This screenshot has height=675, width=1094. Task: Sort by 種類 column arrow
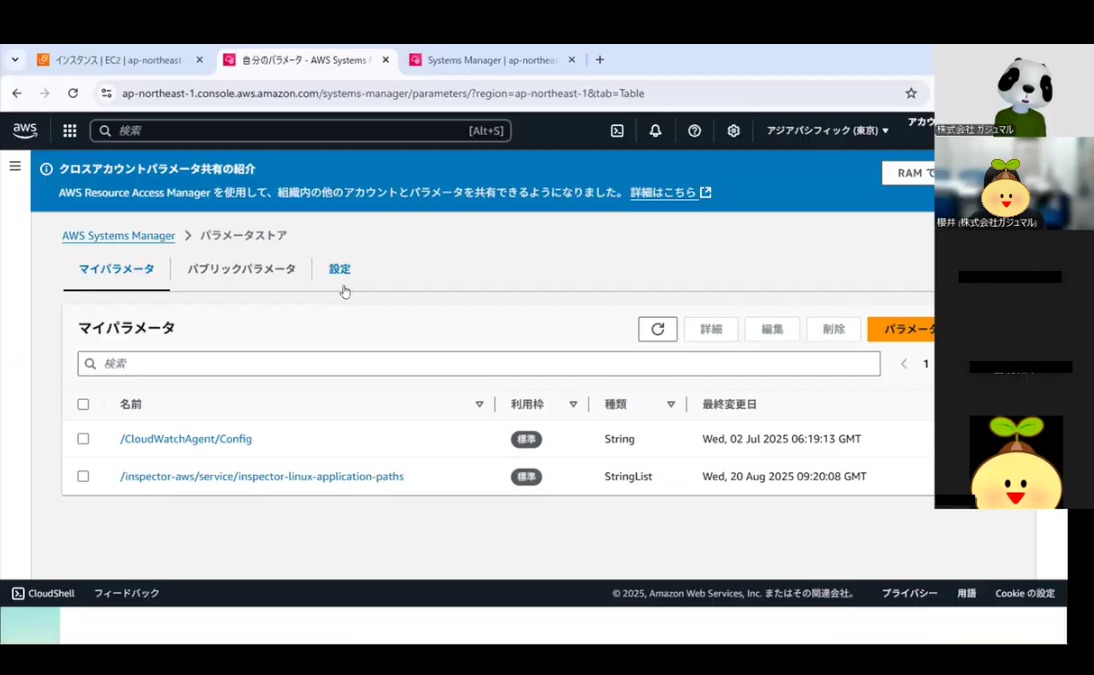671,404
